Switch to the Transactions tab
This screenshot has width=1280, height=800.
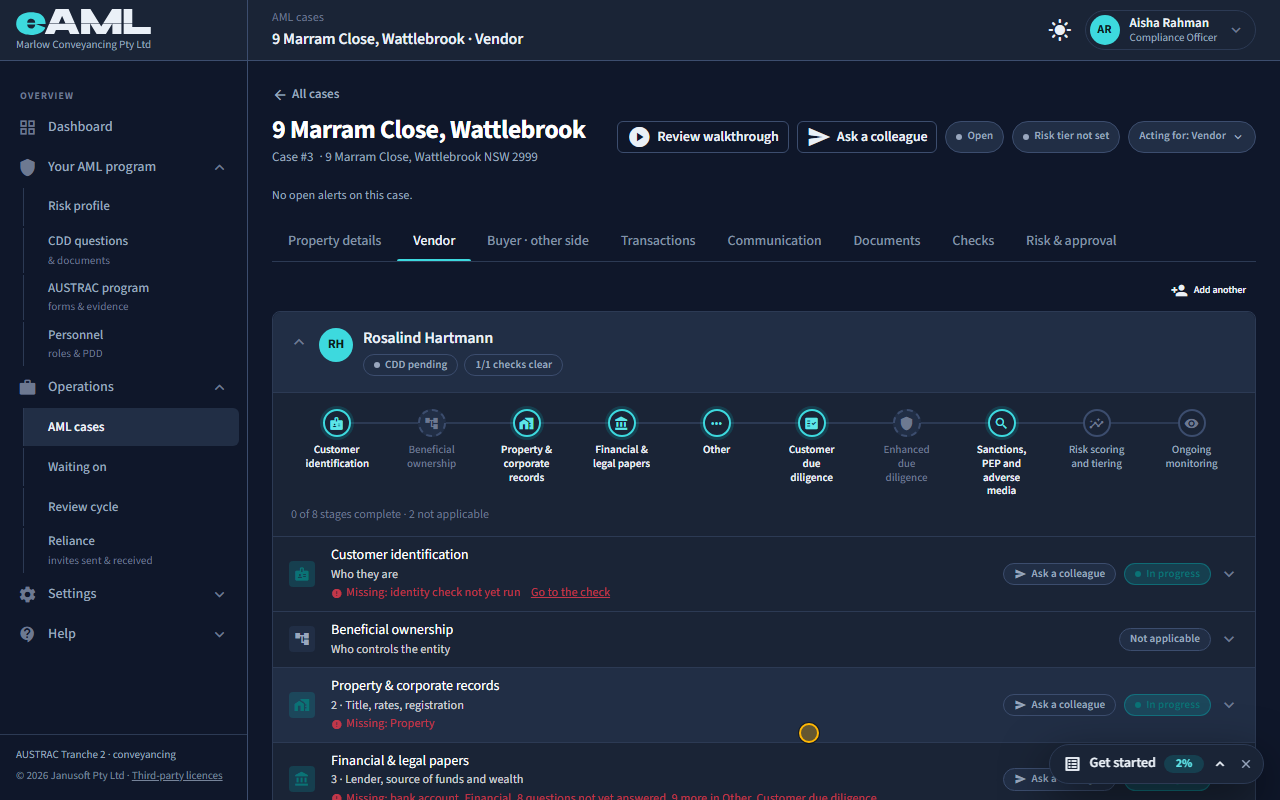coord(658,241)
